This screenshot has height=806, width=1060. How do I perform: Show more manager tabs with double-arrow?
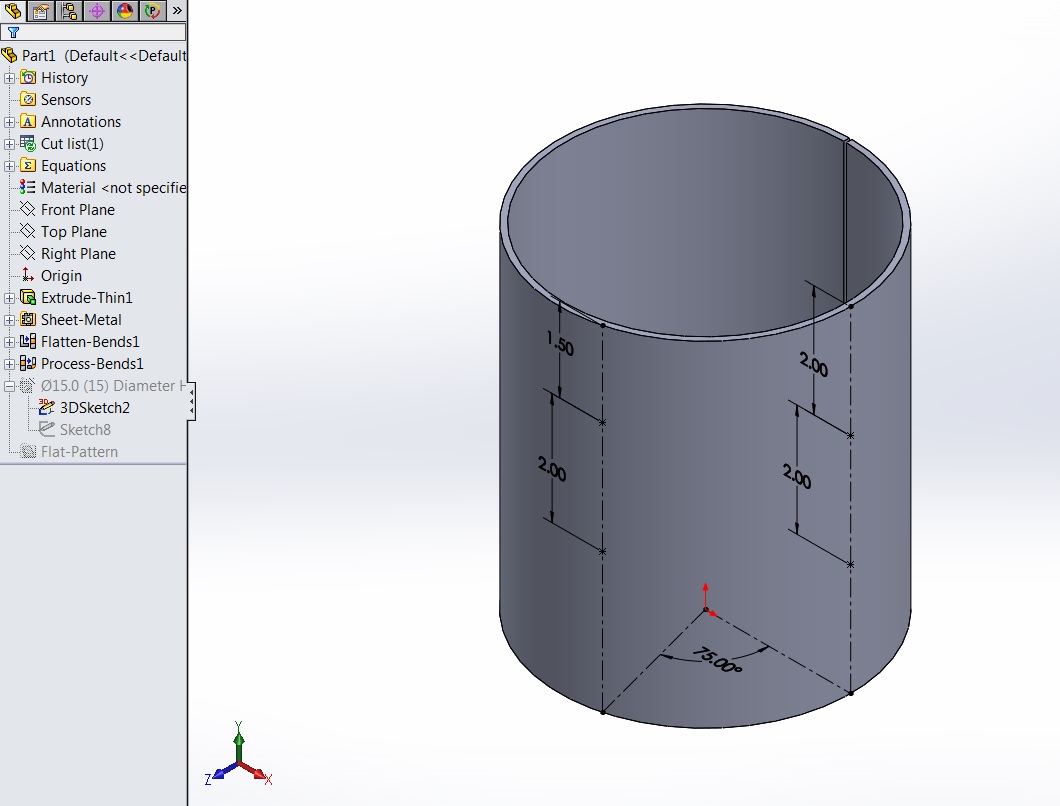click(x=177, y=11)
